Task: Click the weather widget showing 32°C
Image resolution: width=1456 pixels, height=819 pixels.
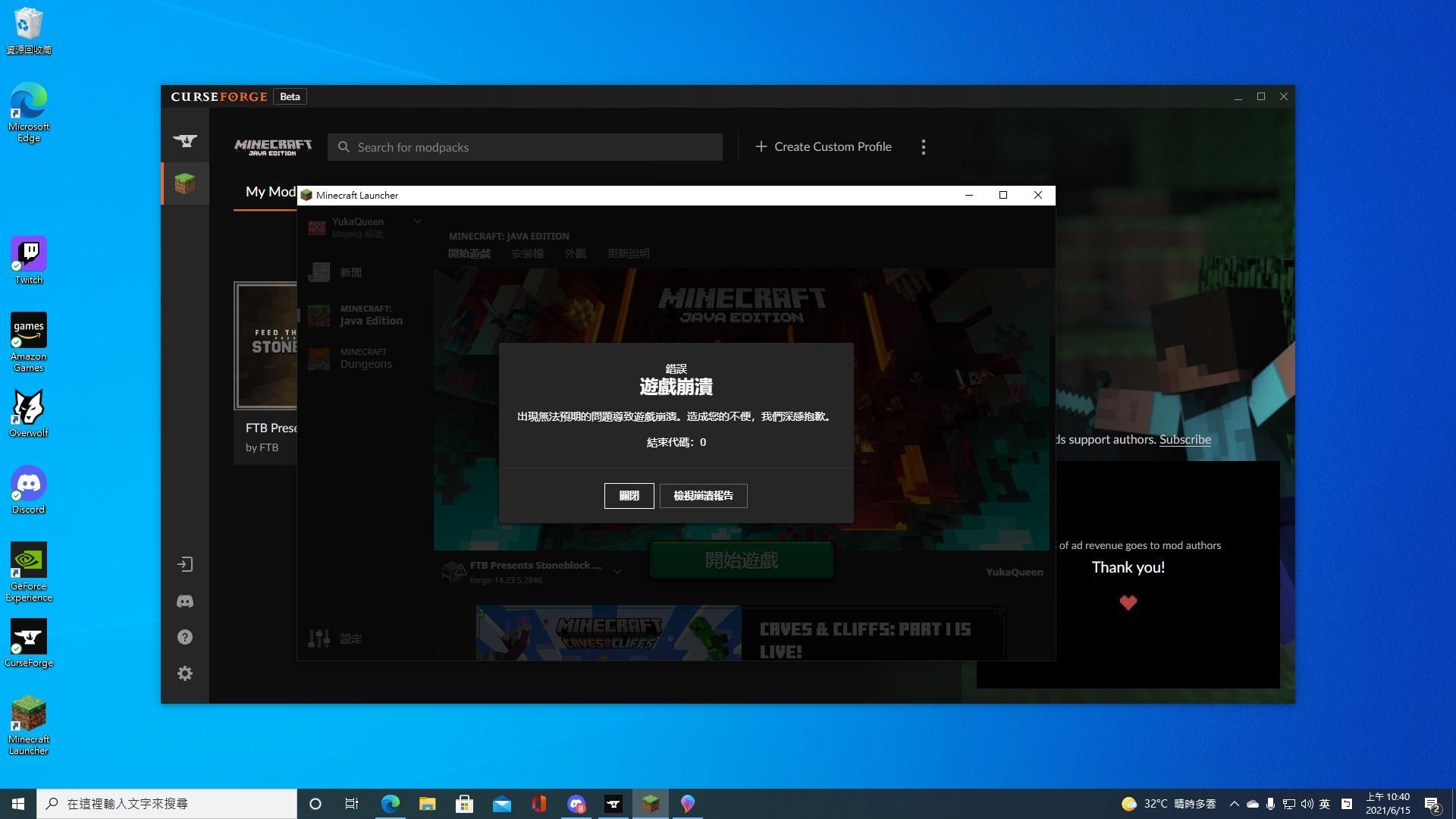Action: (1169, 804)
